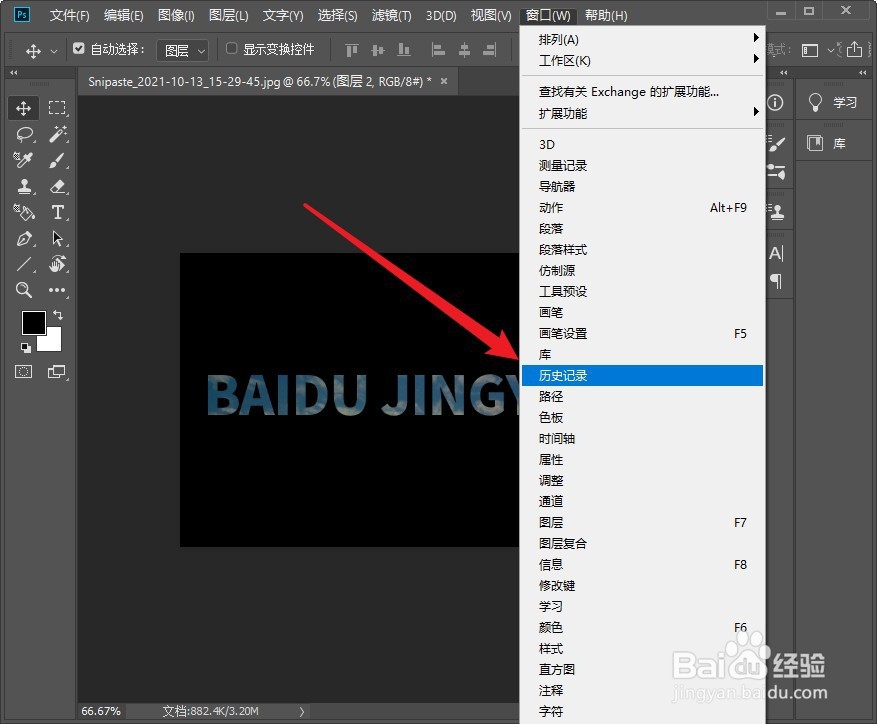Screen dimensions: 877x724
Task: Choose 图层 F7 menu entry
Action: (x=642, y=523)
